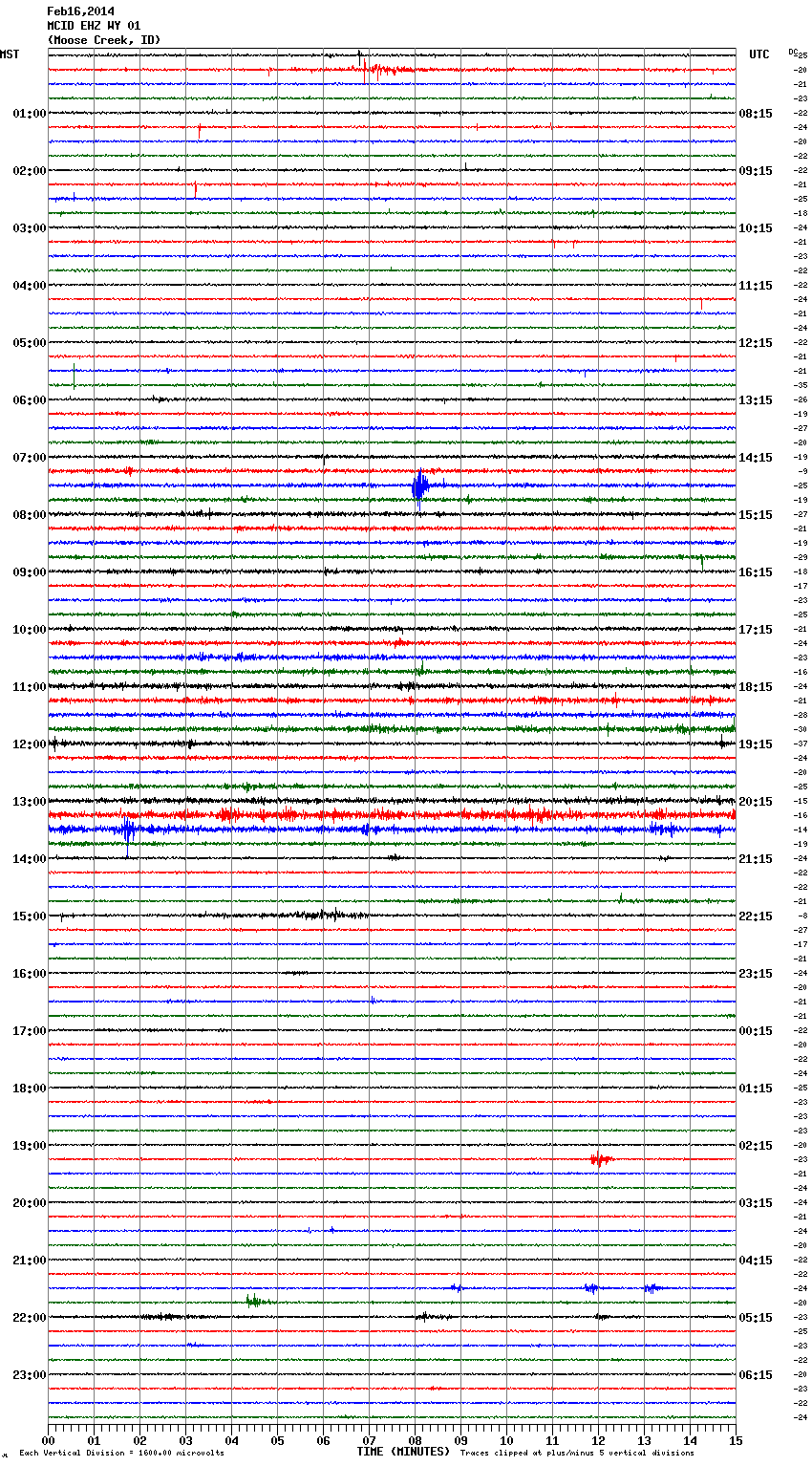Select the station code MCID EHZ WY 01

pyautogui.click(x=94, y=26)
